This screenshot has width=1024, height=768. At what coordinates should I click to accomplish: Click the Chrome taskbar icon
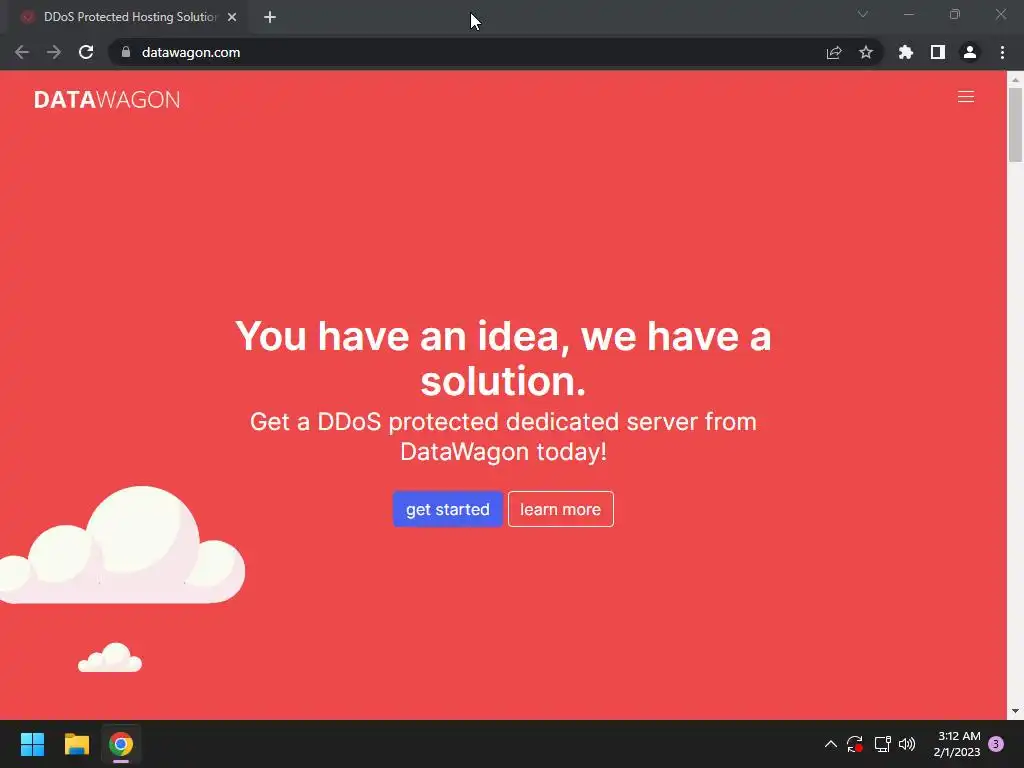(x=121, y=744)
